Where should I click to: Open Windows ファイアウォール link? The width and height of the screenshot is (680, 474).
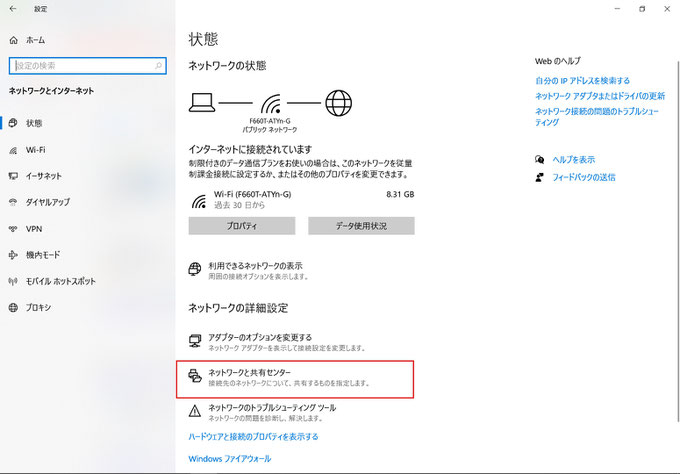[x=230, y=459]
